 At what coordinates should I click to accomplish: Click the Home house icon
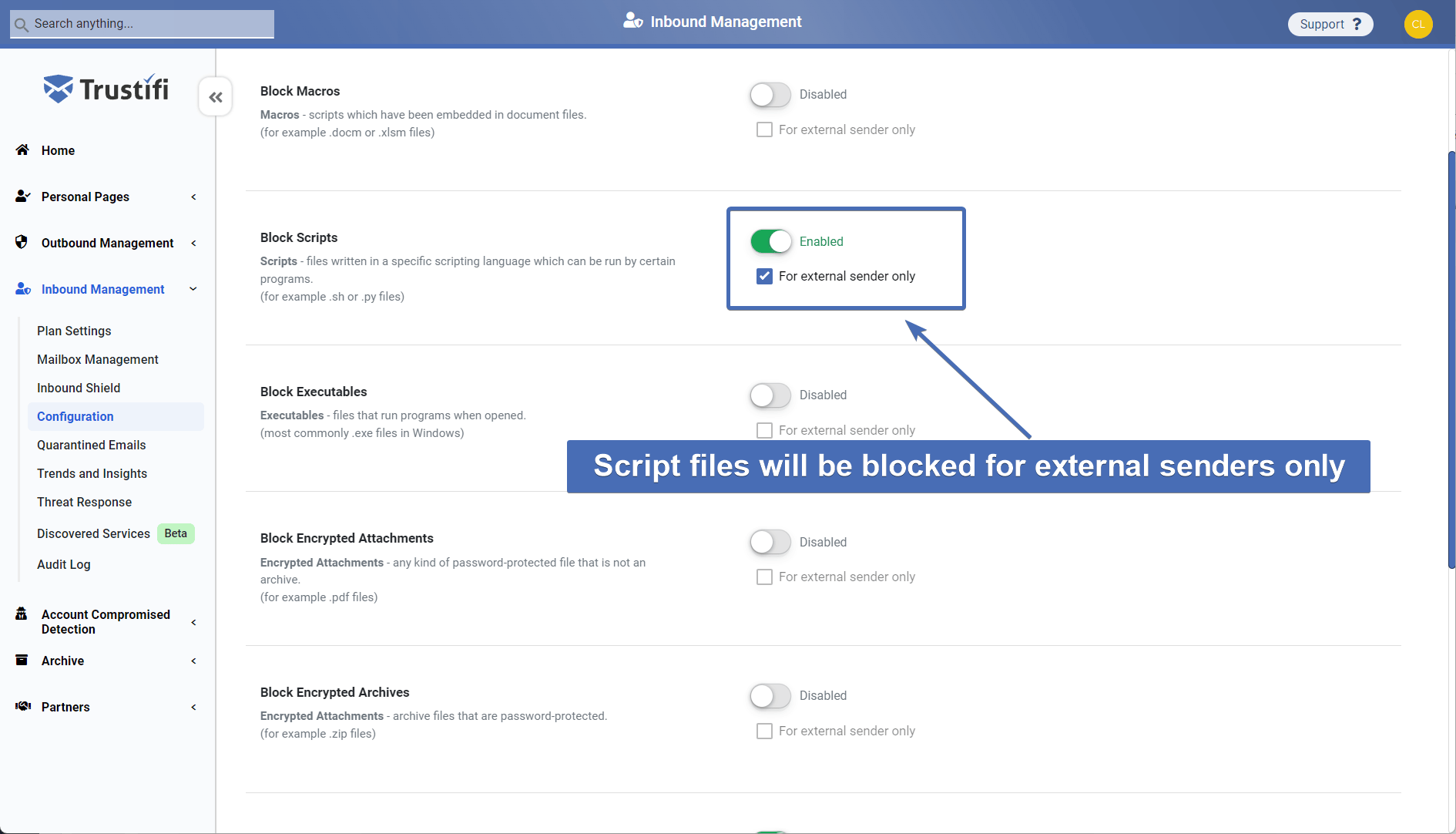(x=22, y=150)
